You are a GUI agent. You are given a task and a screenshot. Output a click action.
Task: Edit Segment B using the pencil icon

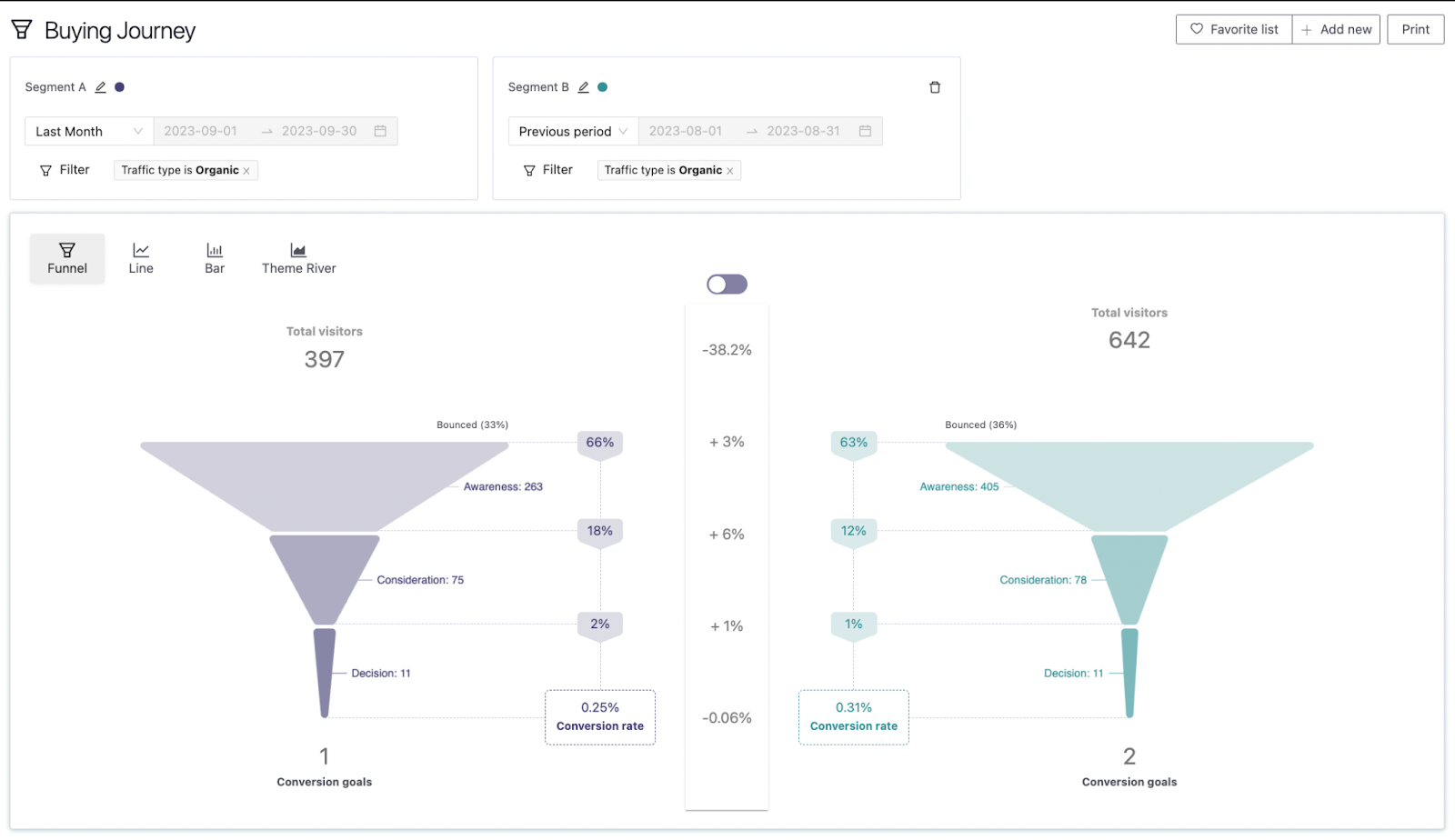pyautogui.click(x=583, y=86)
